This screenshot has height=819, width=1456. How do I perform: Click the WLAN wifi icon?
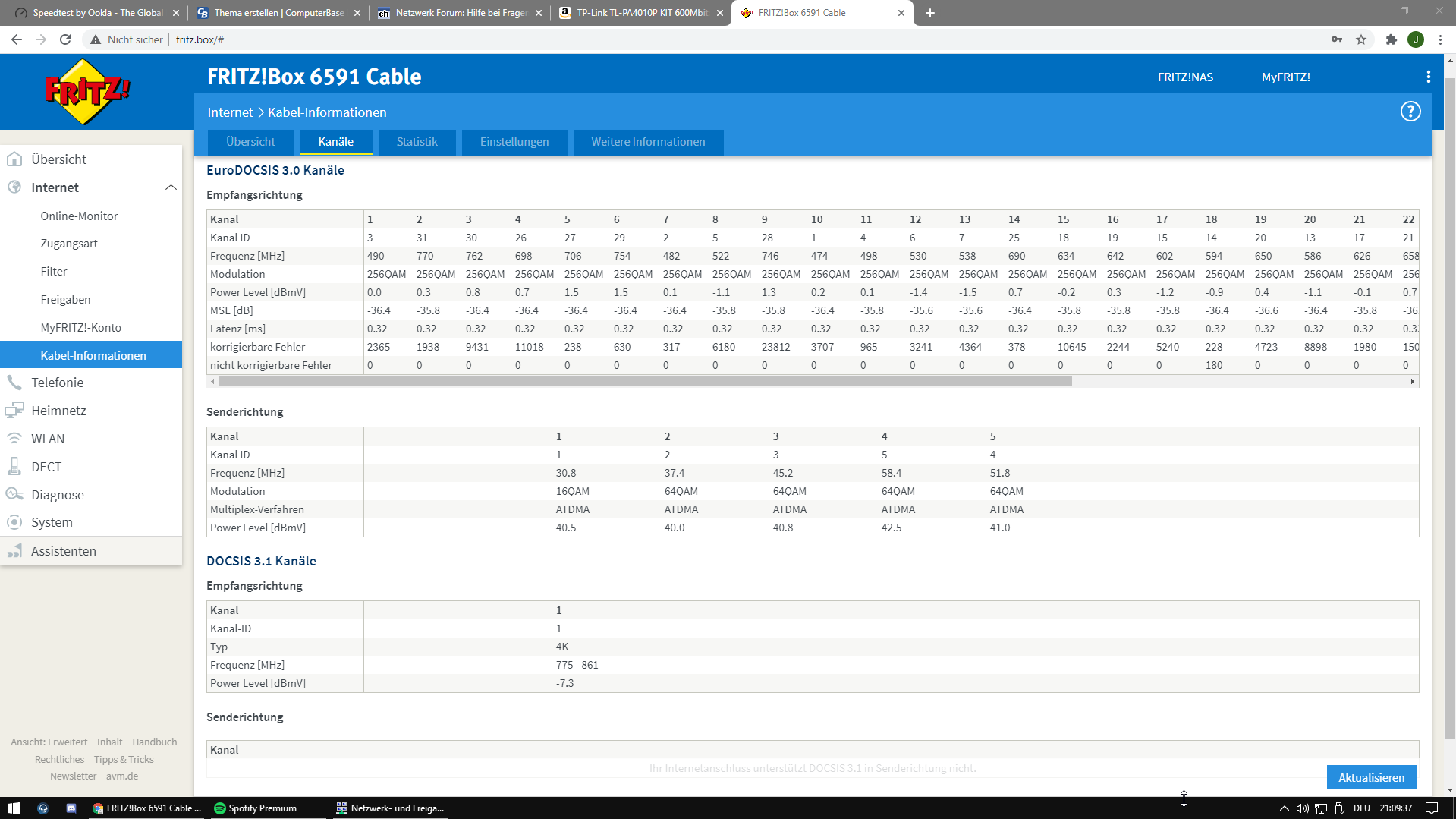pyautogui.click(x=14, y=439)
